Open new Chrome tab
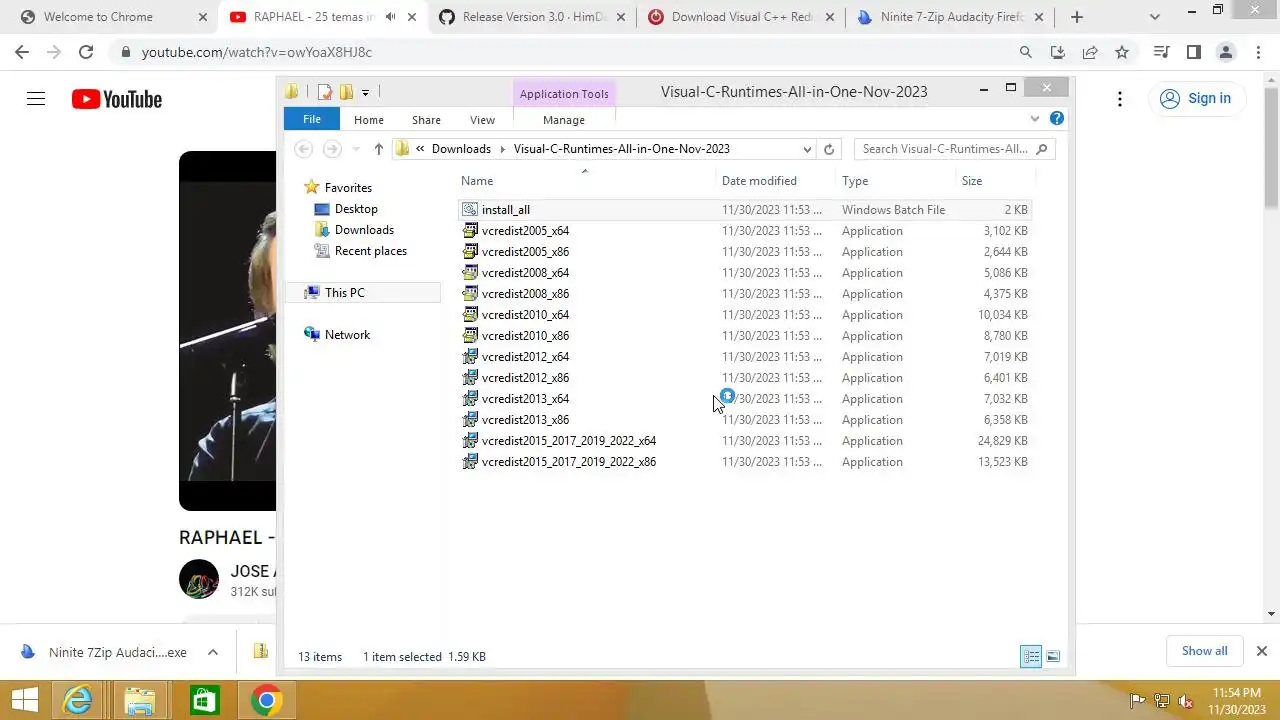1280x720 pixels. point(1077,17)
